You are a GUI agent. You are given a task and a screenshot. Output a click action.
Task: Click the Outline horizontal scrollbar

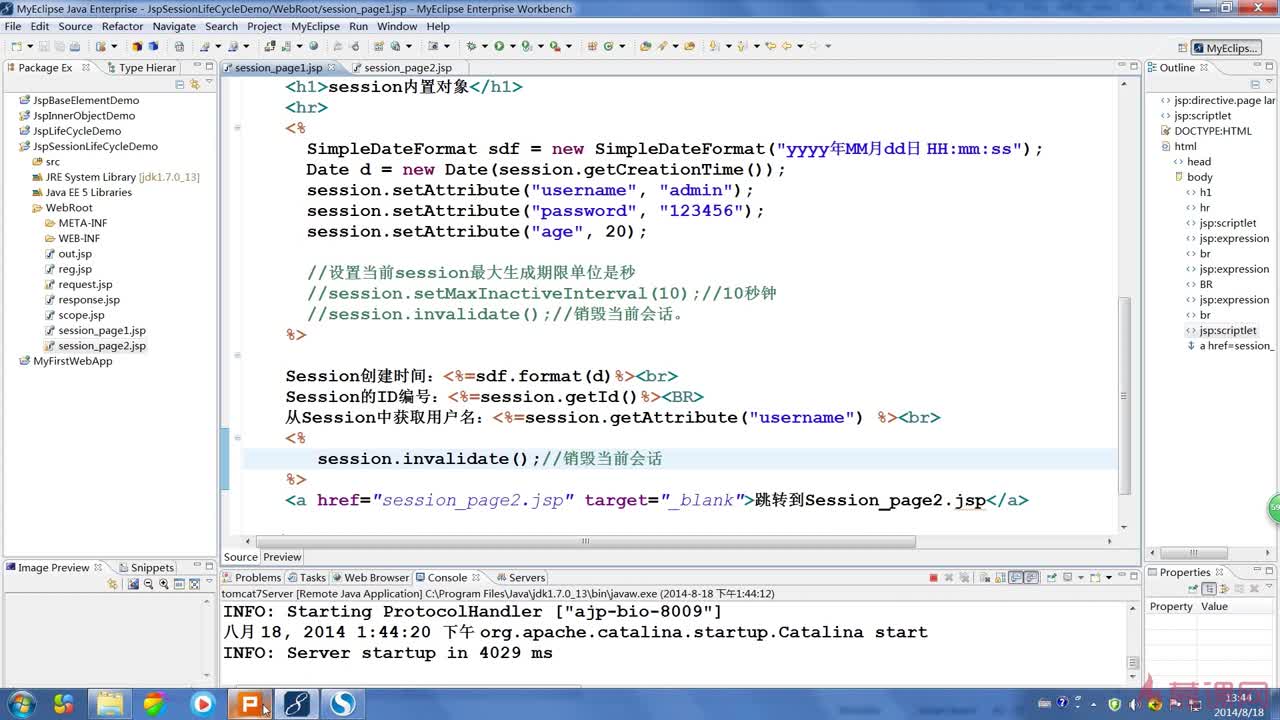coord(1195,552)
